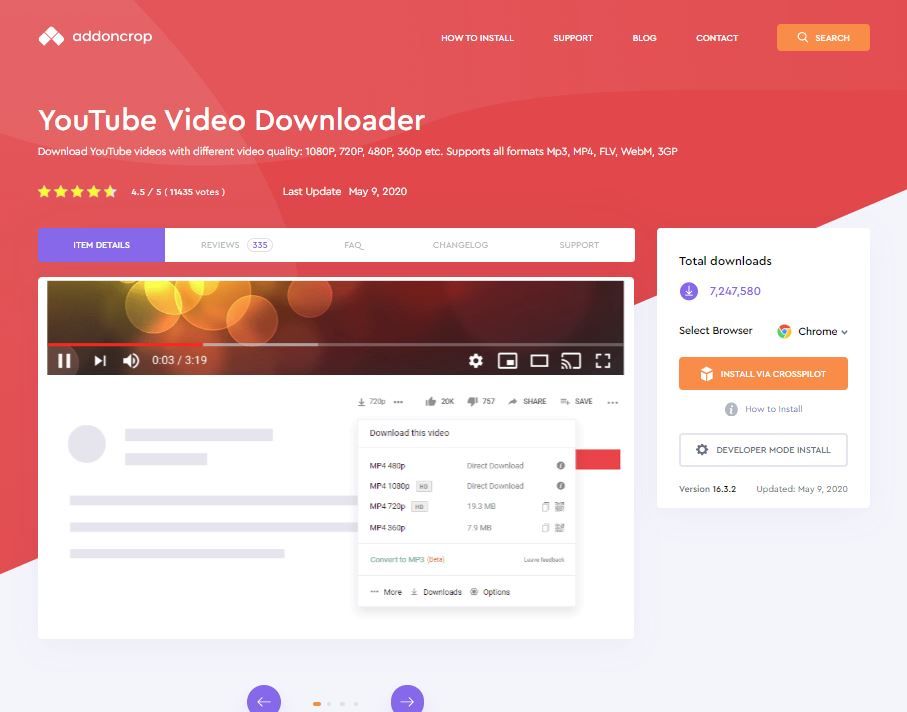
Task: Open video settings gear icon
Action: 475,361
